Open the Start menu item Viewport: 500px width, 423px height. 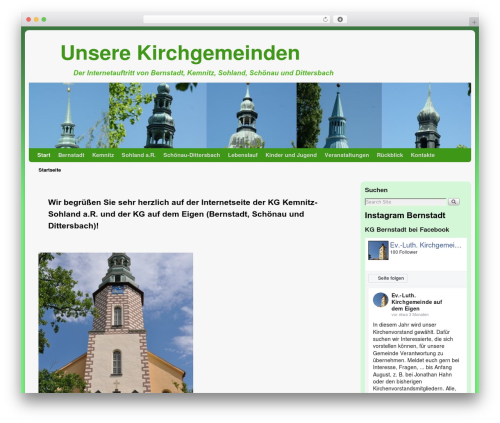tap(44, 155)
